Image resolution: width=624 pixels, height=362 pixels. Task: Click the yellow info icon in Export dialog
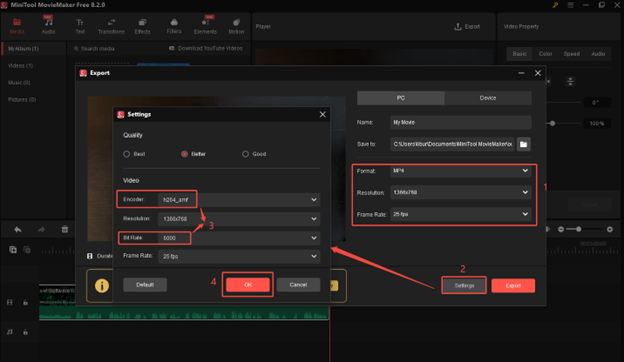(x=102, y=286)
